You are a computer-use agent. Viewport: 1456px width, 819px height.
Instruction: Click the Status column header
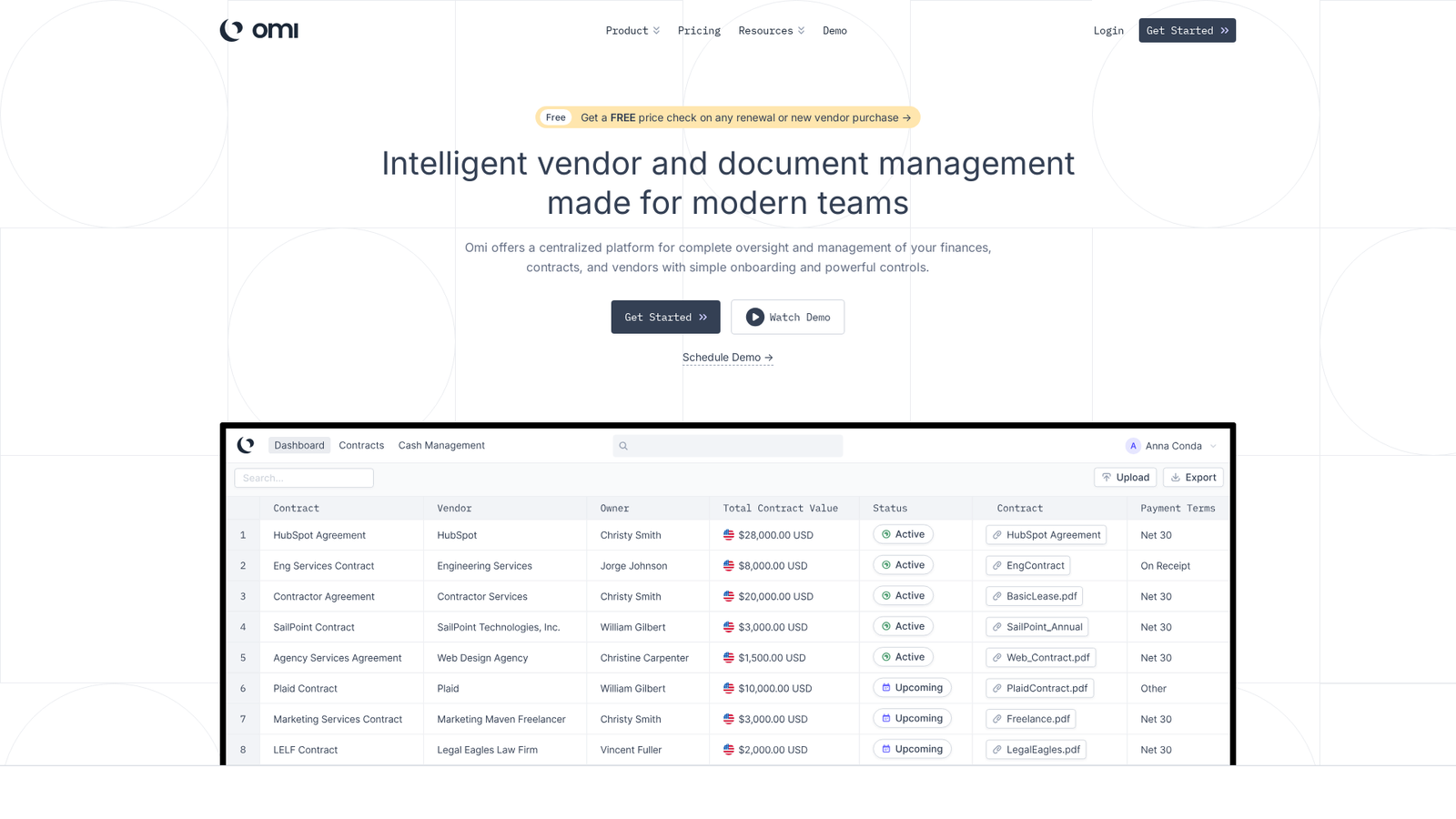coord(890,509)
